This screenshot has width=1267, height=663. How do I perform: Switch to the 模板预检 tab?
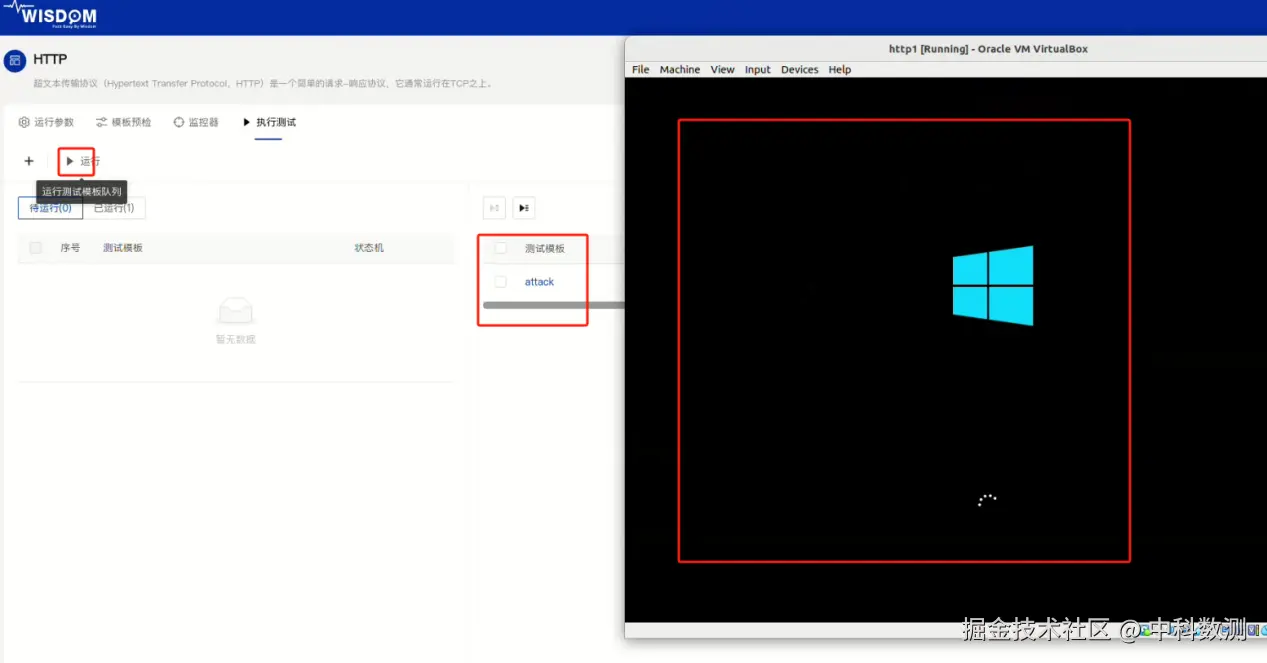click(x=124, y=122)
